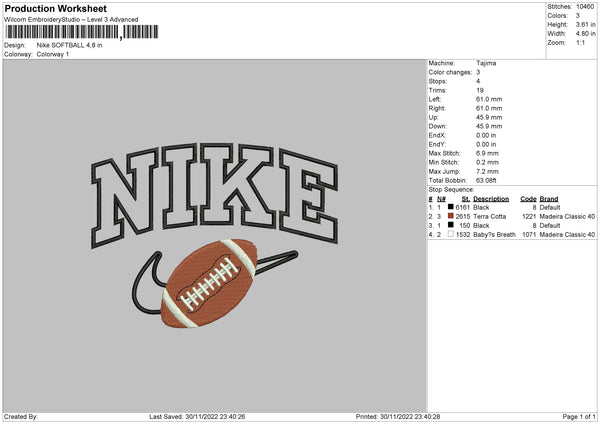Click thread code 1221
This screenshot has width=600, height=424.
coord(529,217)
